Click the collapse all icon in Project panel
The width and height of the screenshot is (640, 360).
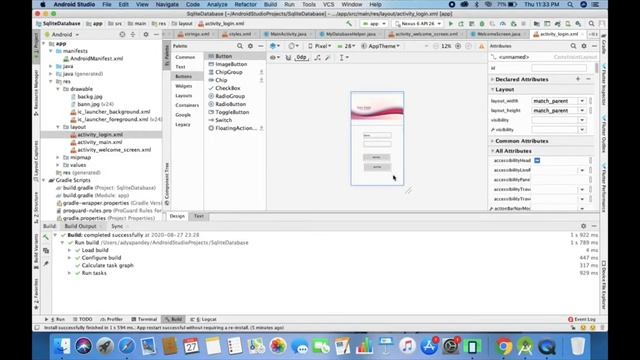[x=133, y=35]
